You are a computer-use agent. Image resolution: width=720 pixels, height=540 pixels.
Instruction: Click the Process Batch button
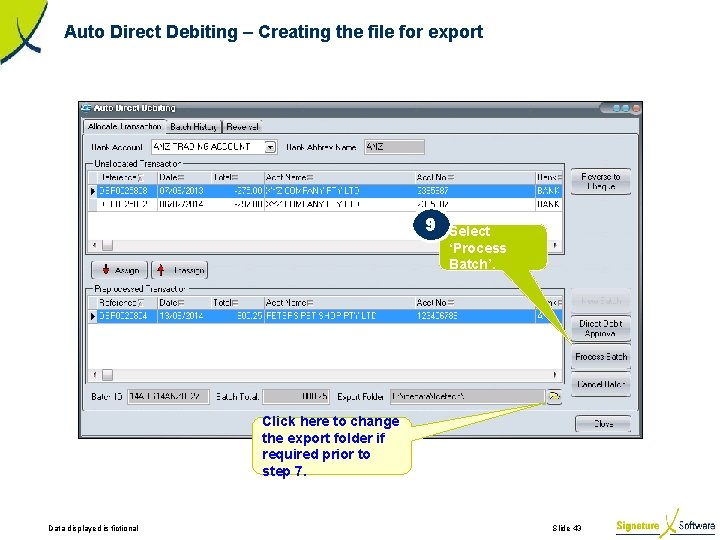(x=601, y=356)
